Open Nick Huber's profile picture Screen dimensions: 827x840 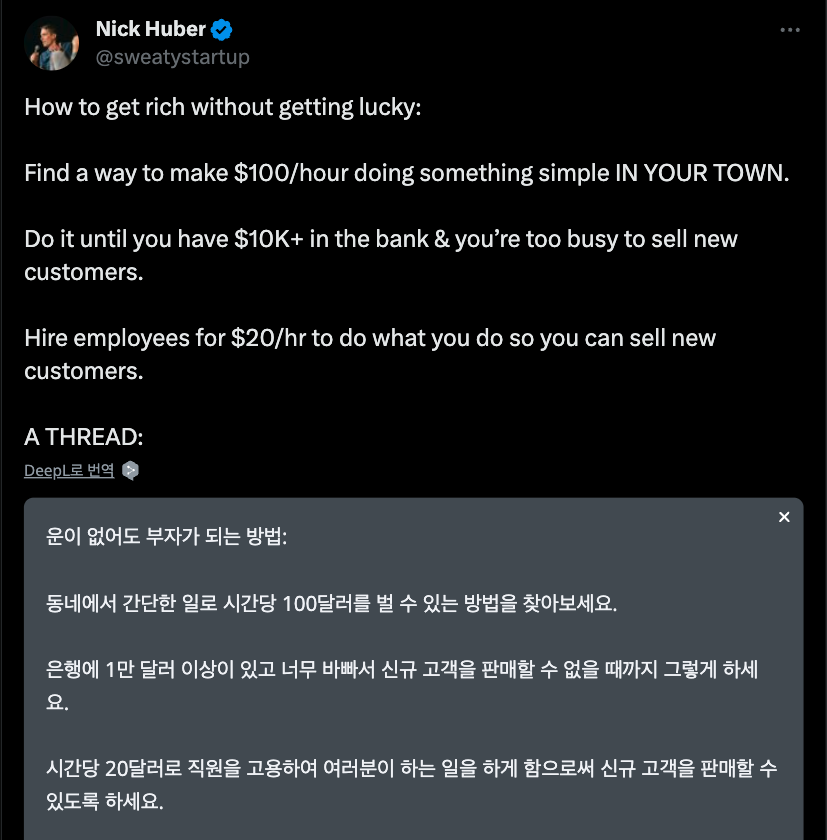51,43
